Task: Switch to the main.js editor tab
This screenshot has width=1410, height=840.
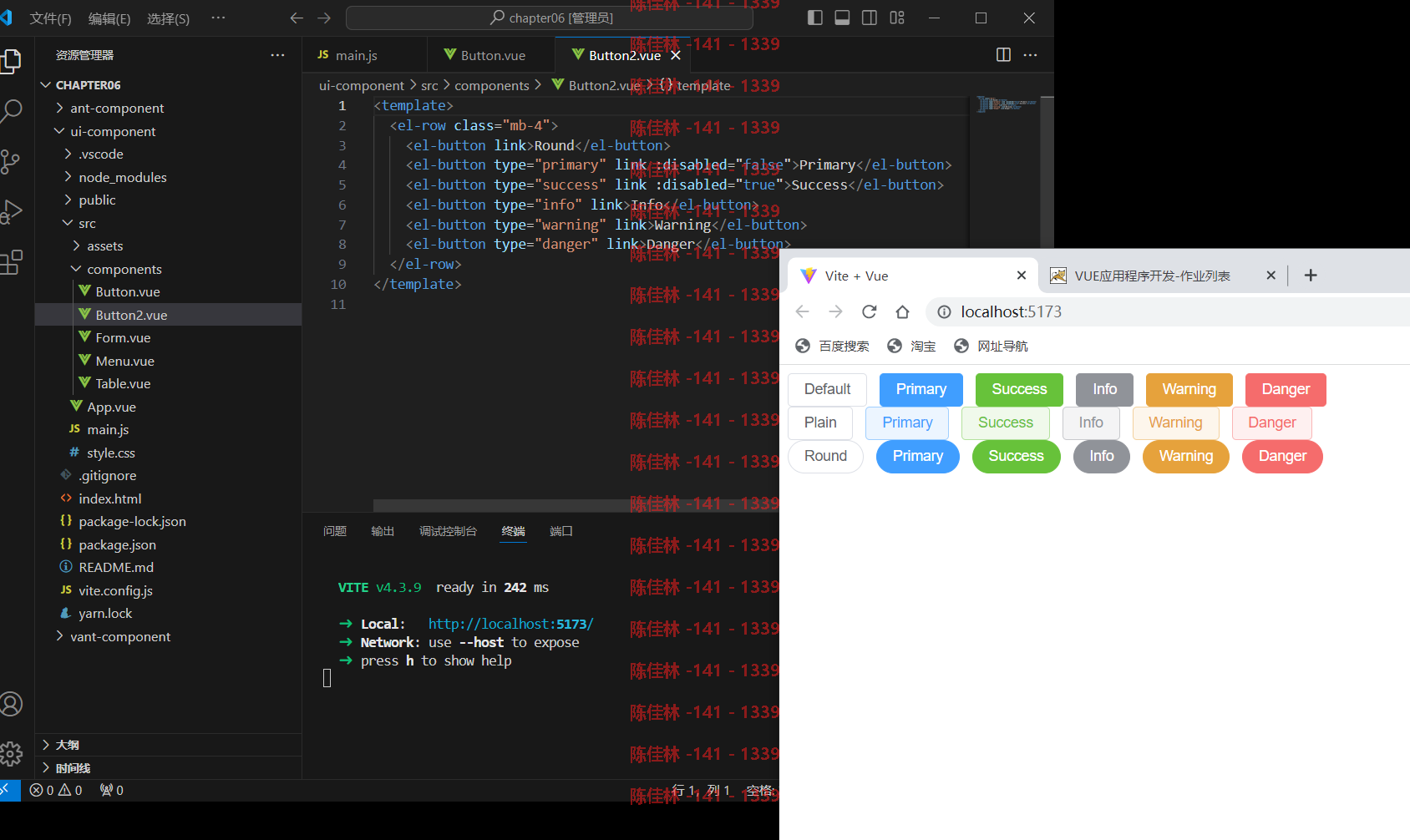Action: pyautogui.click(x=356, y=55)
